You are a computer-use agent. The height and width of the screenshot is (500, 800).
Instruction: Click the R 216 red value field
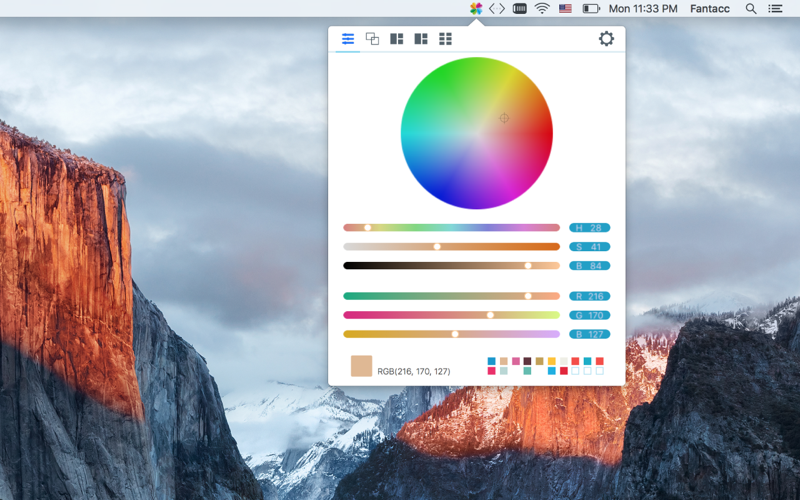589,296
